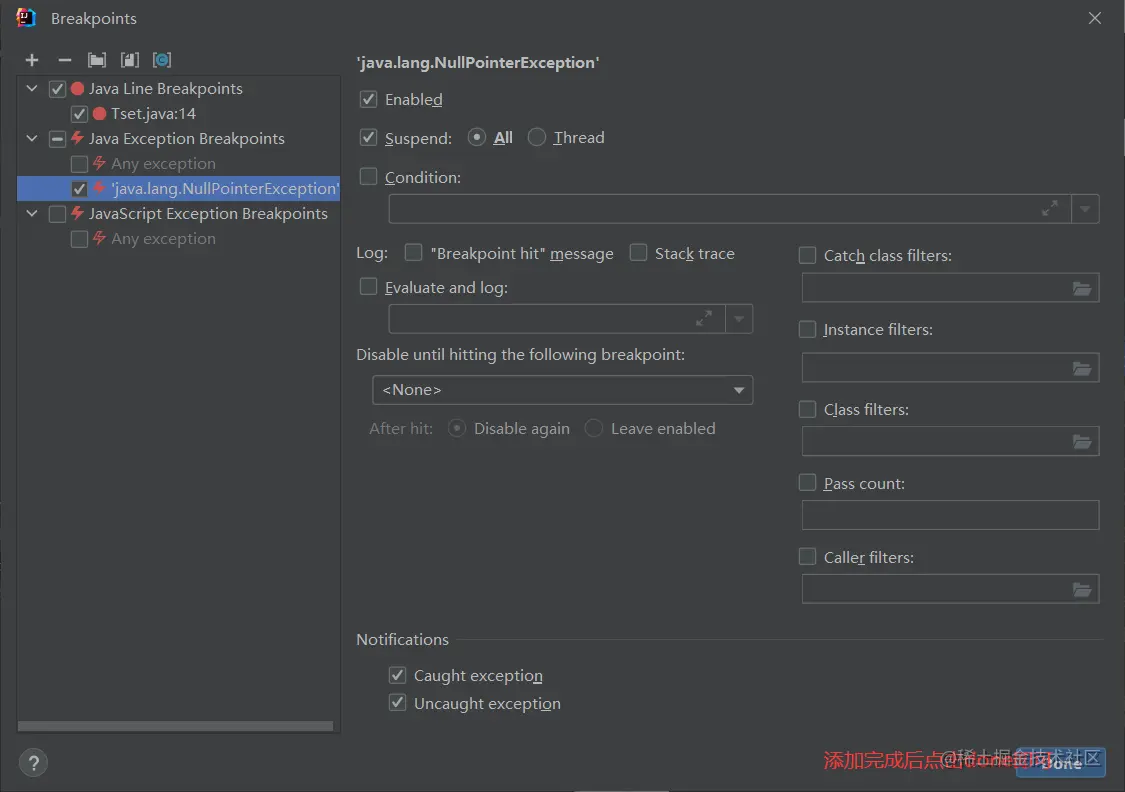The width and height of the screenshot is (1125, 792).
Task: Uncheck java.lang.NullPointerException breakpoint checkbox
Action: tap(80, 189)
